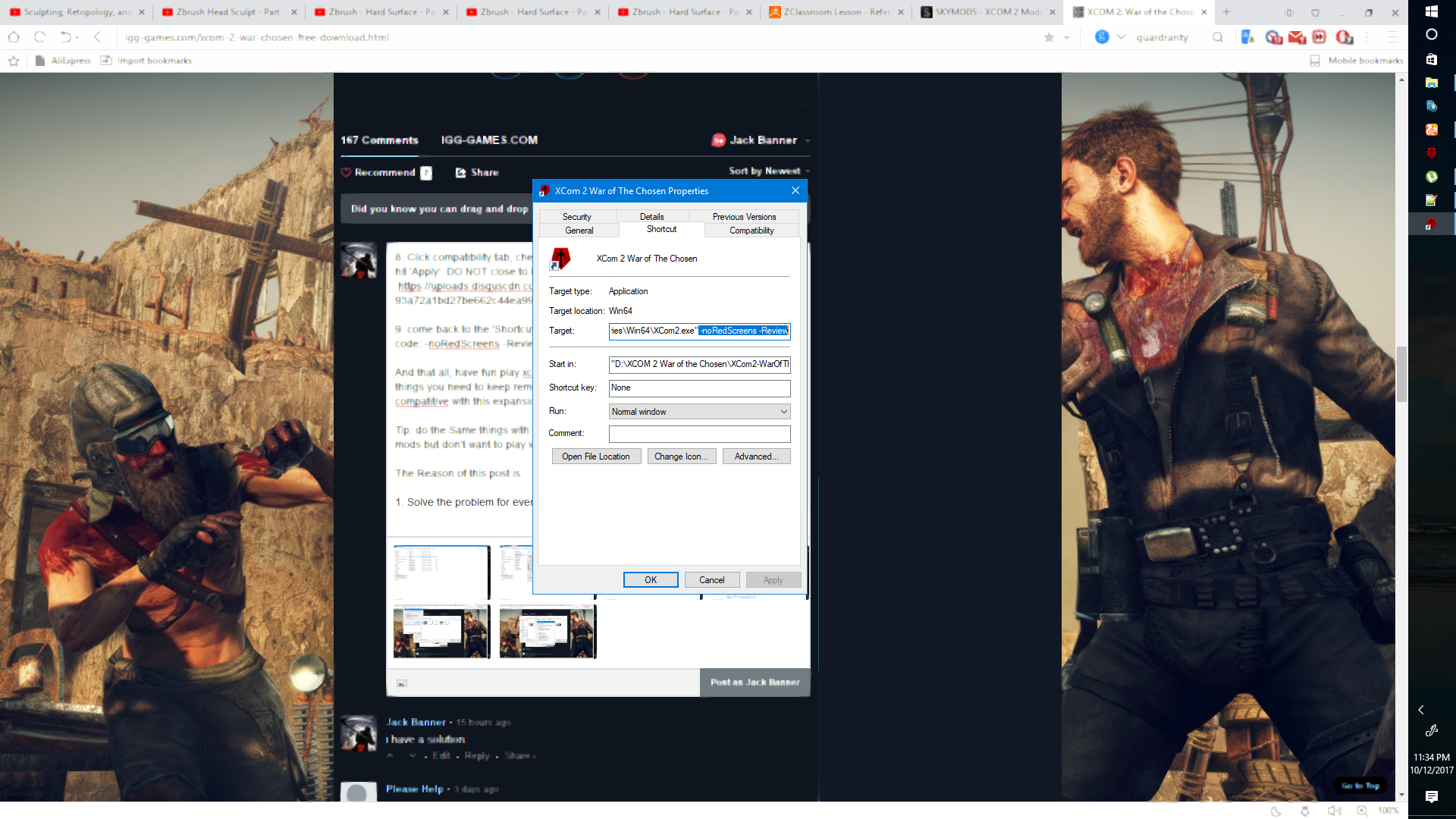1456x819 pixels.
Task: Open the three-dot extensions overflow
Action: [1367, 37]
